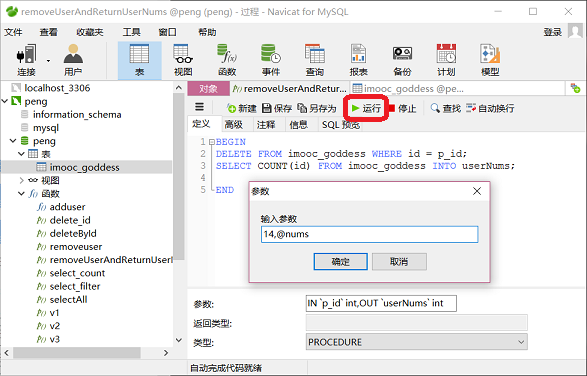Image resolution: width=587 pixels, height=376 pixels.
Task: Expand the 视图 views node
Action: 21,181
